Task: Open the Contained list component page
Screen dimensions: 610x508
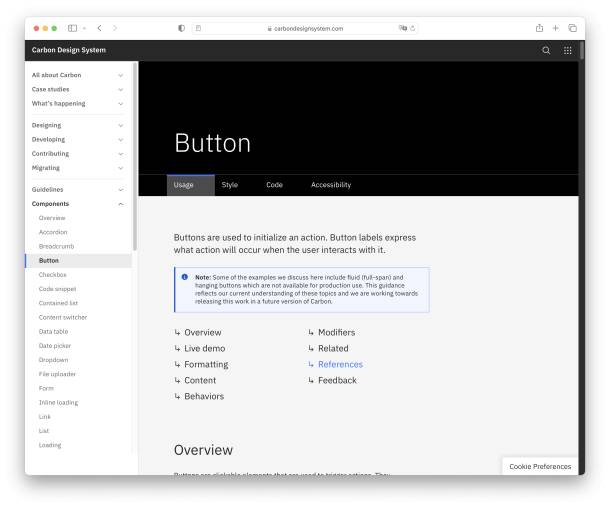Action: pyautogui.click(x=58, y=303)
